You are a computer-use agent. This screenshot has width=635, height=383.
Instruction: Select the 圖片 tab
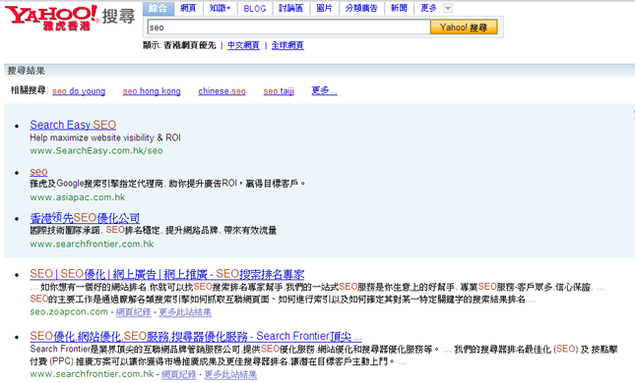[x=324, y=8]
